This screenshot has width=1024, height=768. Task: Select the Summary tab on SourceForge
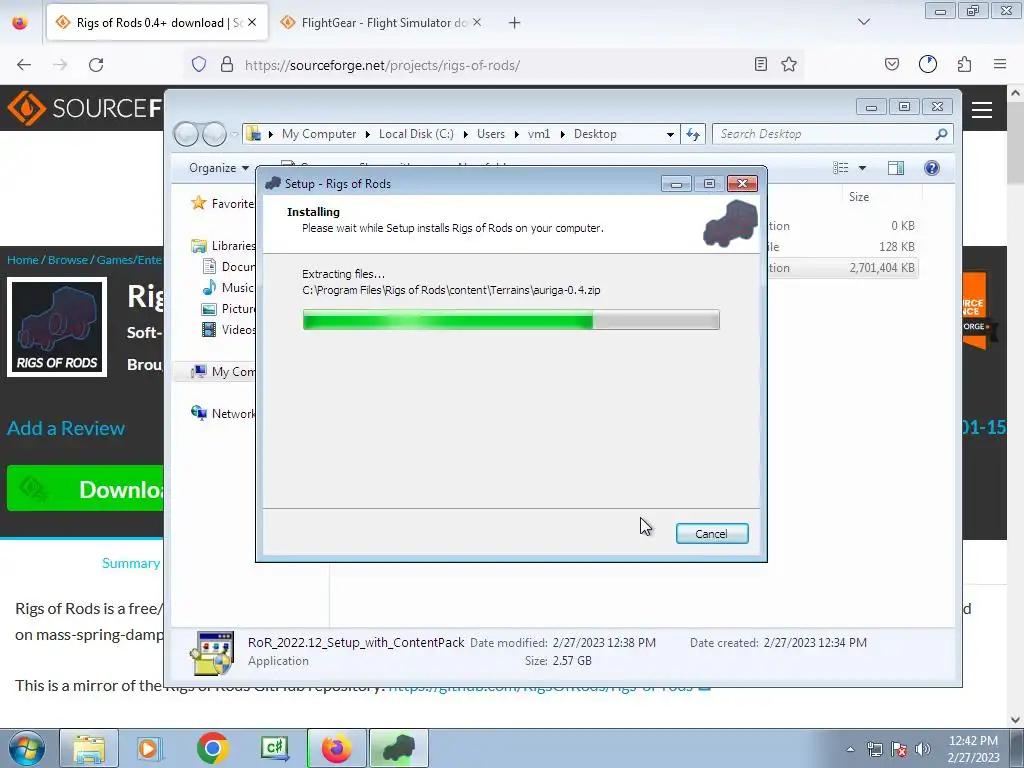tap(131, 563)
